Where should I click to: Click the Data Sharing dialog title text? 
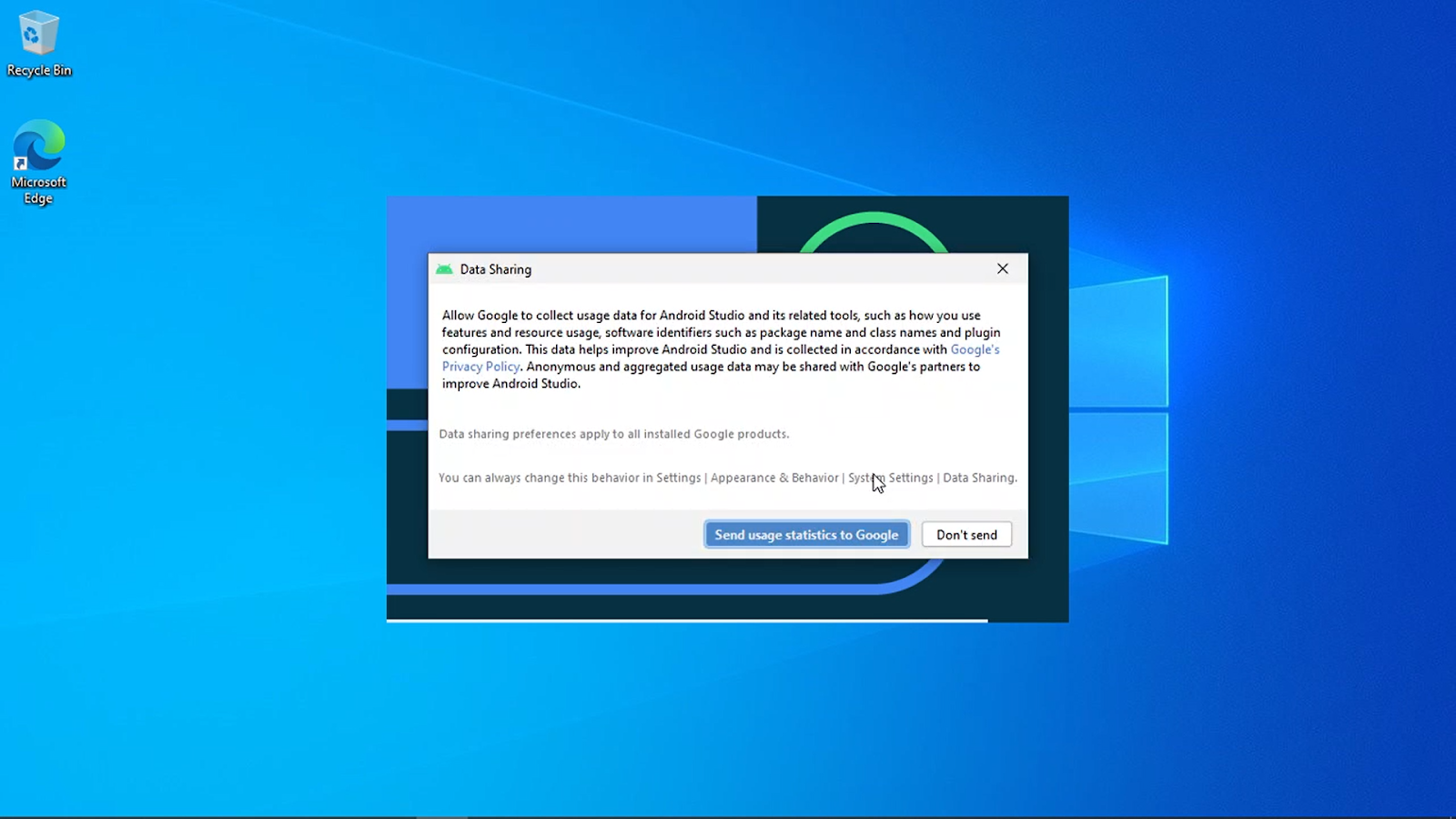tap(495, 269)
